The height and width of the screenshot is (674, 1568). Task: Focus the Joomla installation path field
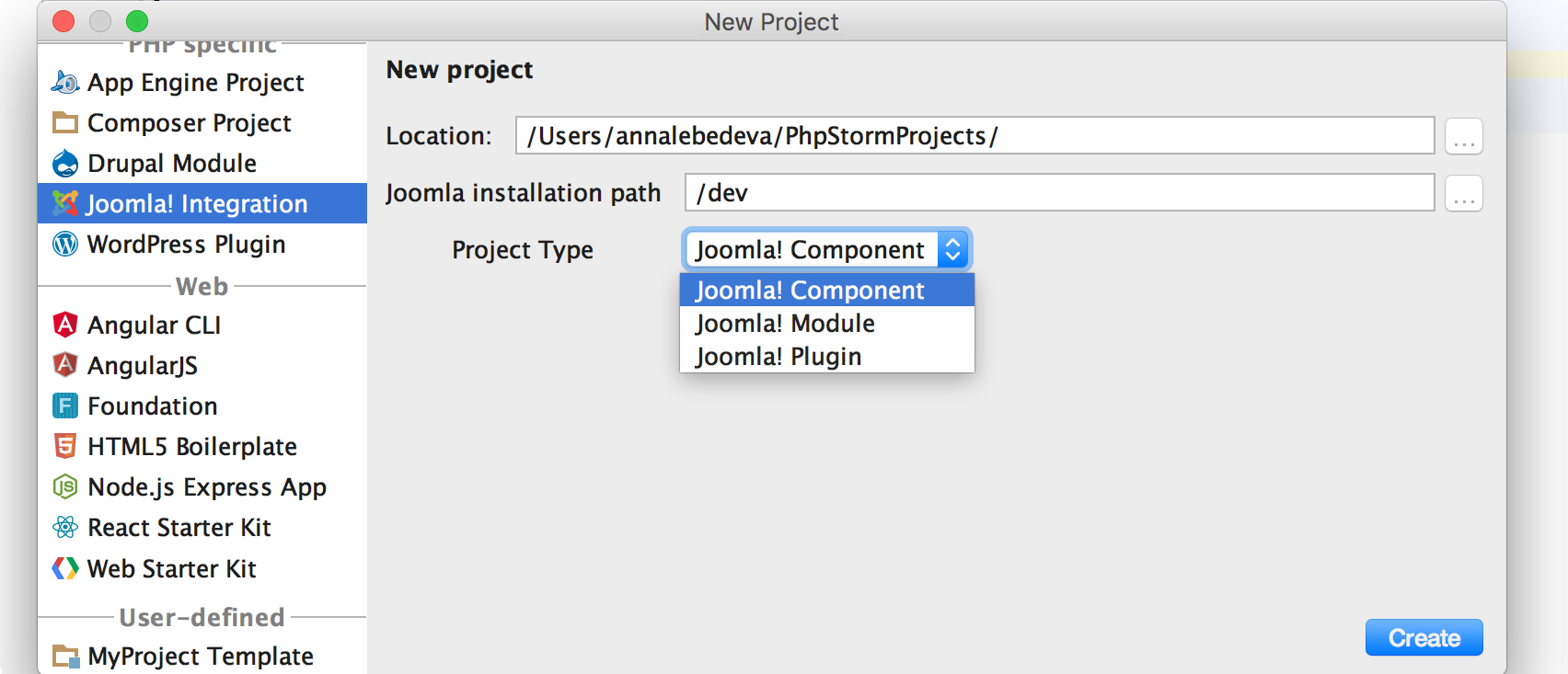[1058, 193]
